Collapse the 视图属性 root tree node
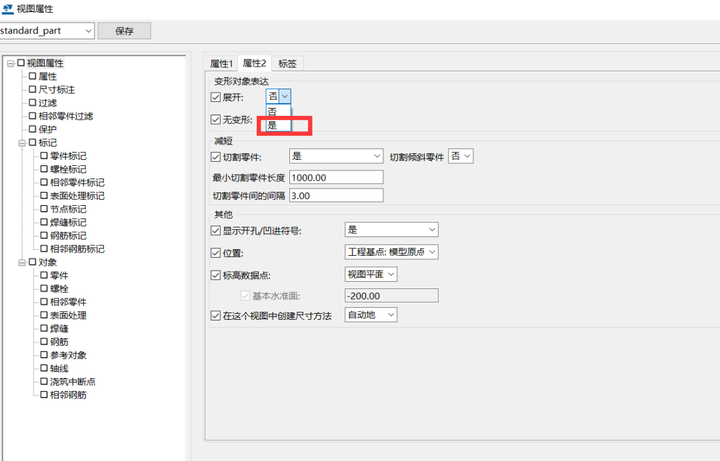The width and height of the screenshot is (720, 461). (x=11, y=63)
